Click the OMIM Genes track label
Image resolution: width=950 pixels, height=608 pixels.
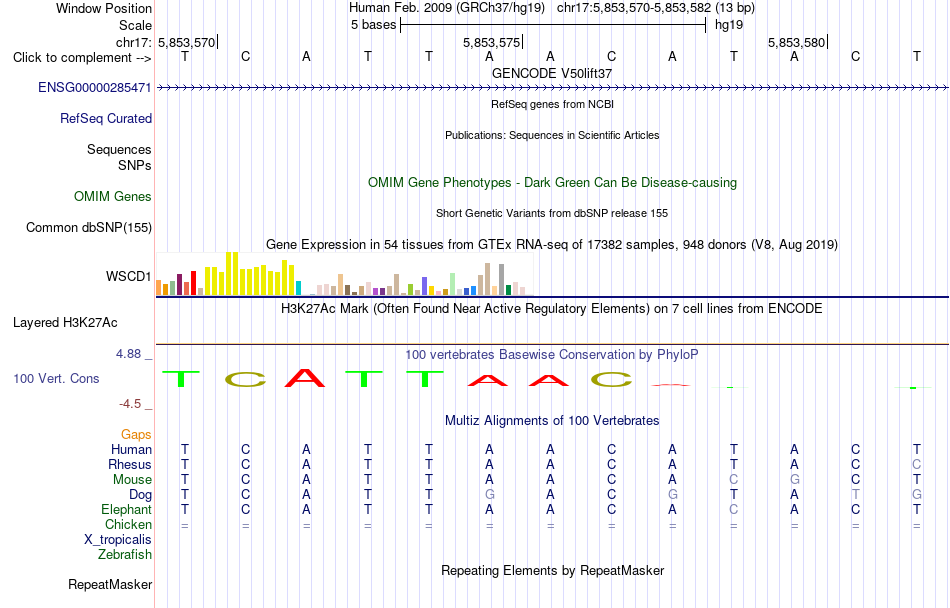point(112,197)
